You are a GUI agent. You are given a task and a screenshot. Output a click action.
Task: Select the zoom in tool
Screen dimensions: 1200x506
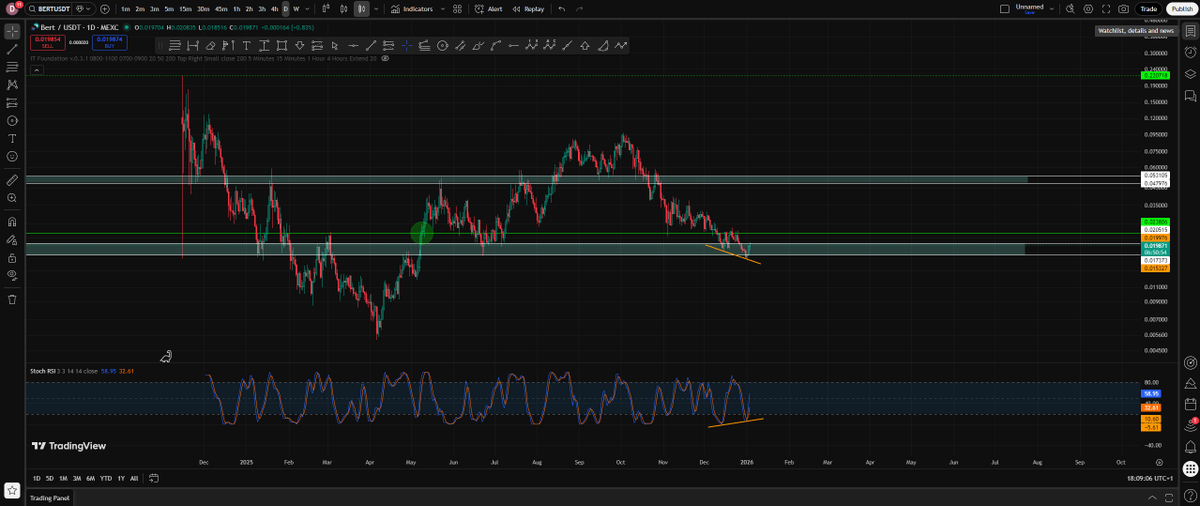(12, 199)
